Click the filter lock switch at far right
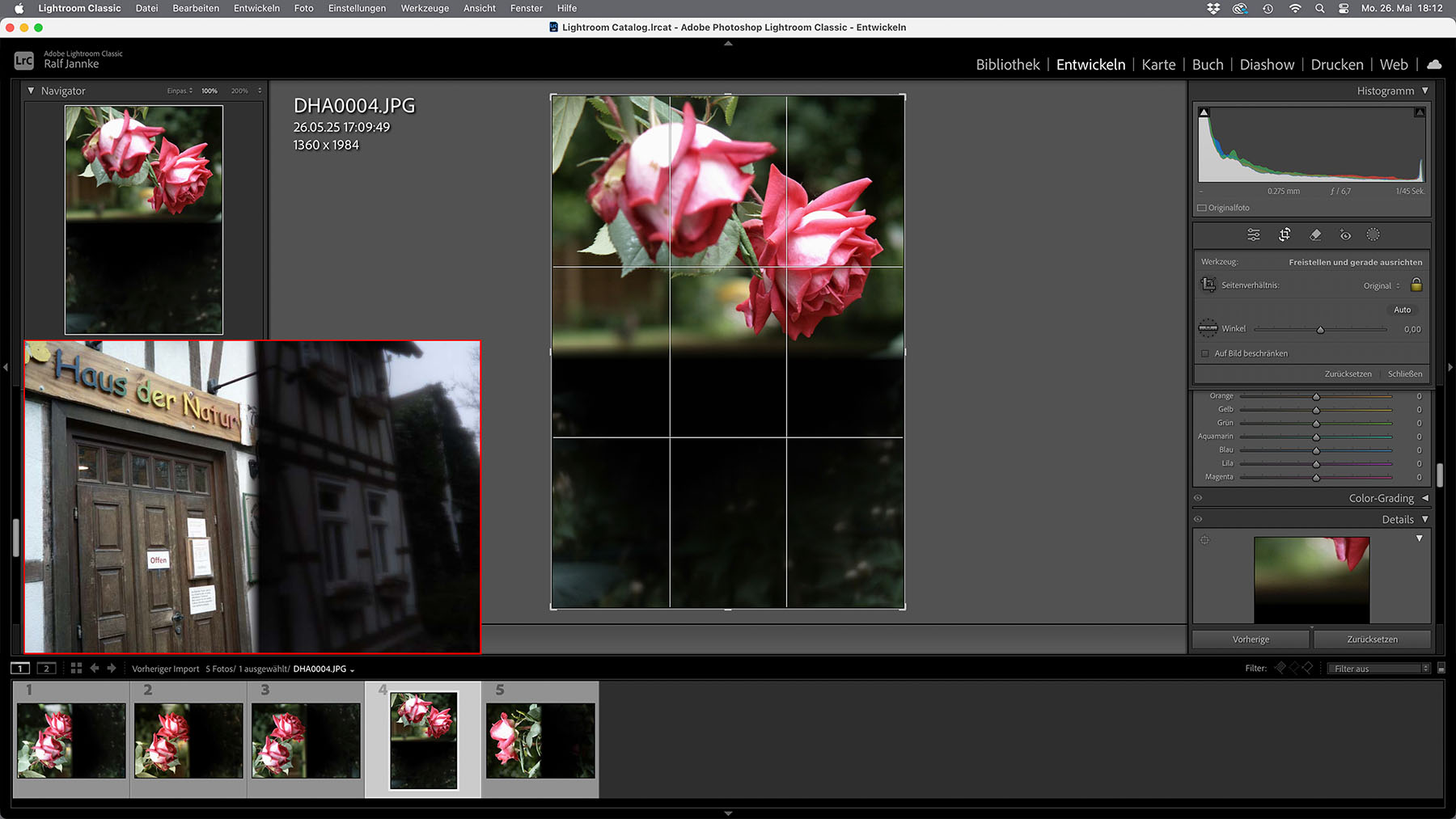 (1441, 669)
